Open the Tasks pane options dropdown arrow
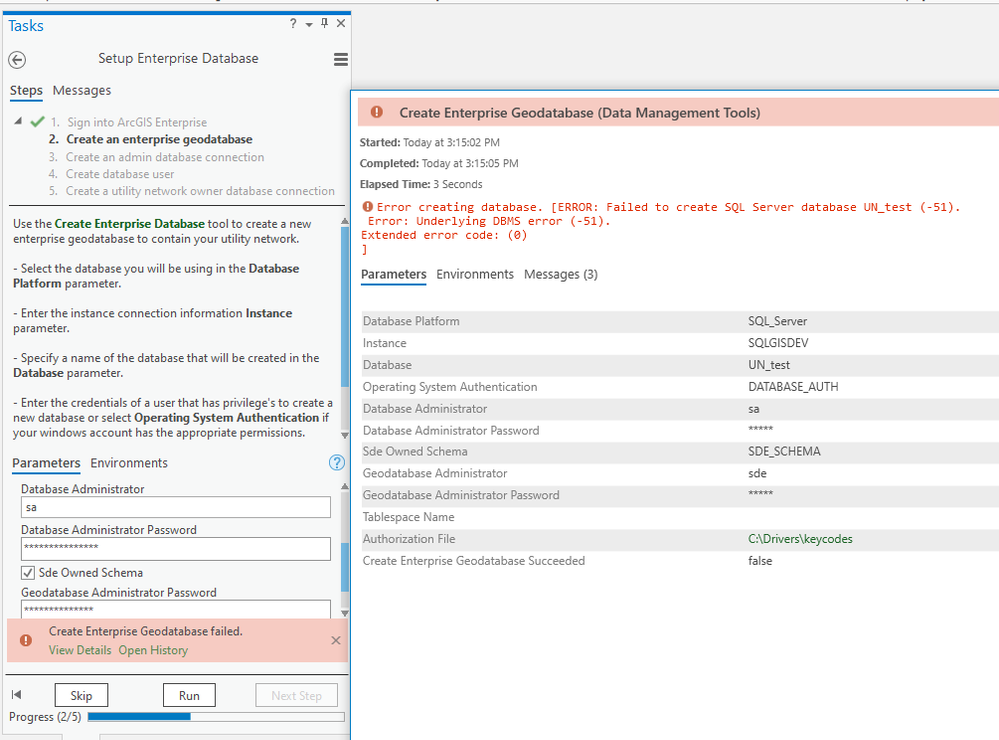The width and height of the screenshot is (999, 740). point(309,24)
